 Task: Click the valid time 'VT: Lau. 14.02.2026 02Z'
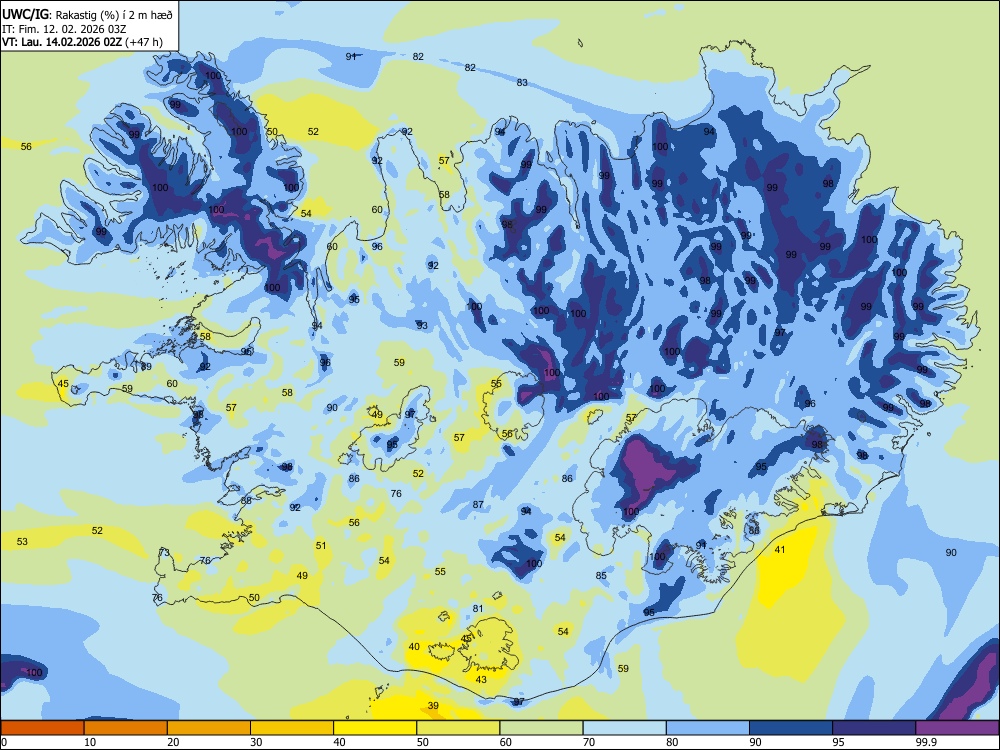(x=63, y=42)
